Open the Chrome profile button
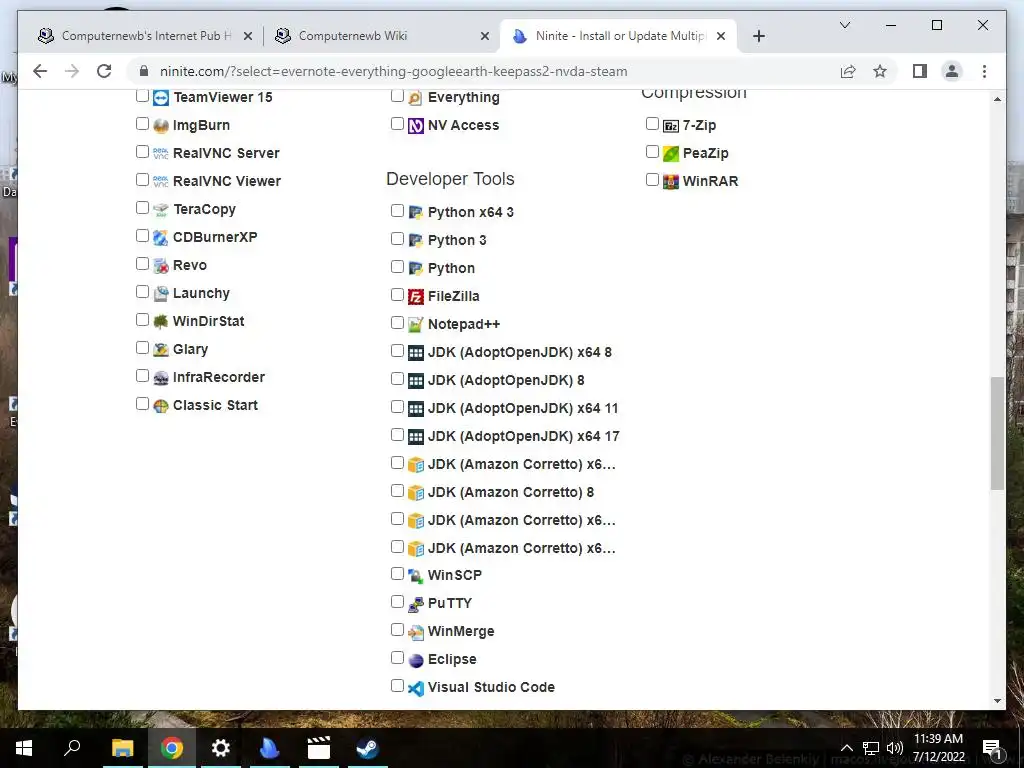 952,71
